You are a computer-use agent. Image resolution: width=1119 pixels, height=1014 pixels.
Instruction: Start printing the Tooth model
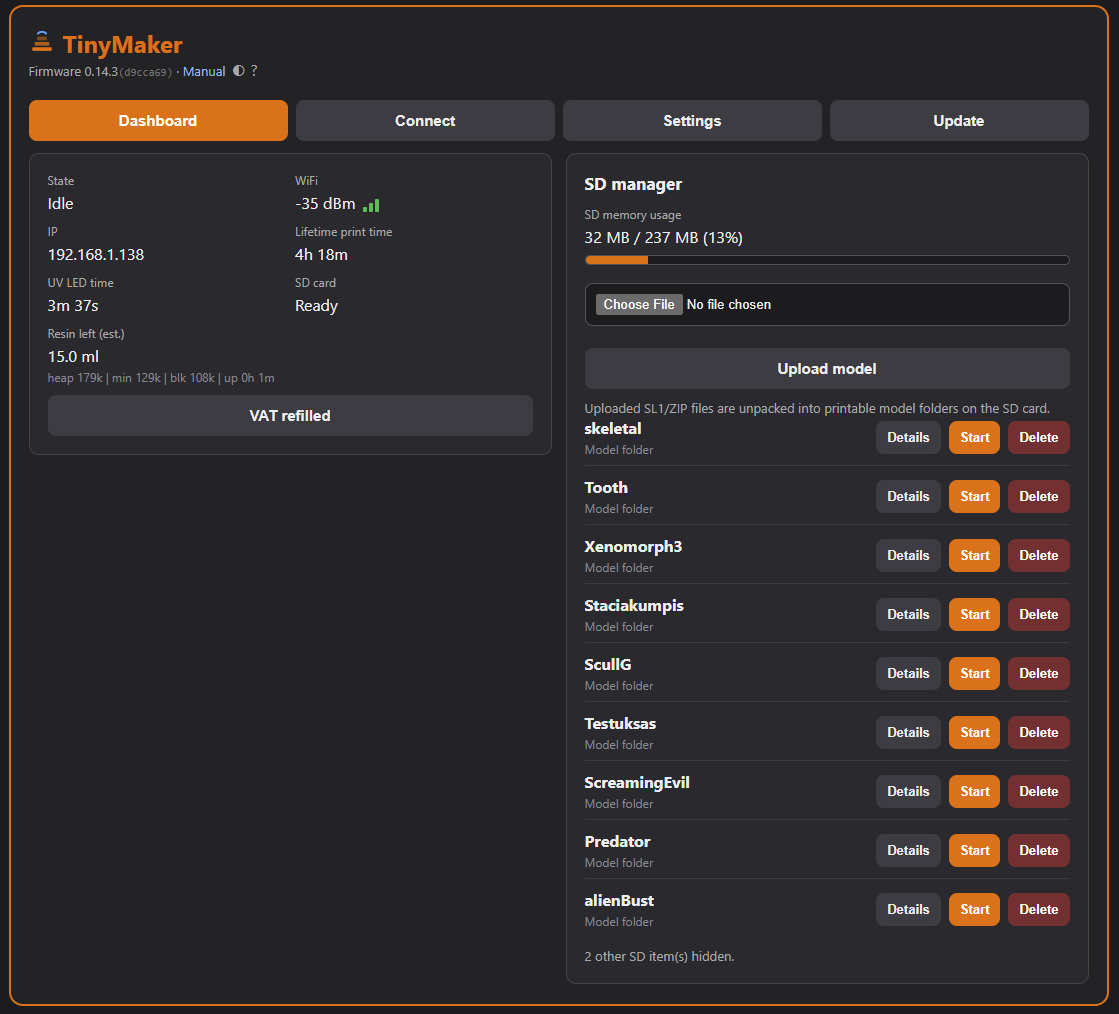pyautogui.click(x=975, y=497)
